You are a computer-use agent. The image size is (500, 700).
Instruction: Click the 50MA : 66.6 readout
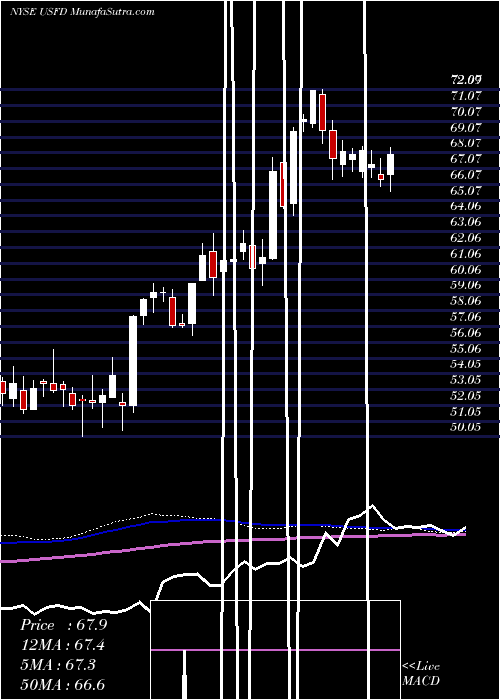[63, 684]
